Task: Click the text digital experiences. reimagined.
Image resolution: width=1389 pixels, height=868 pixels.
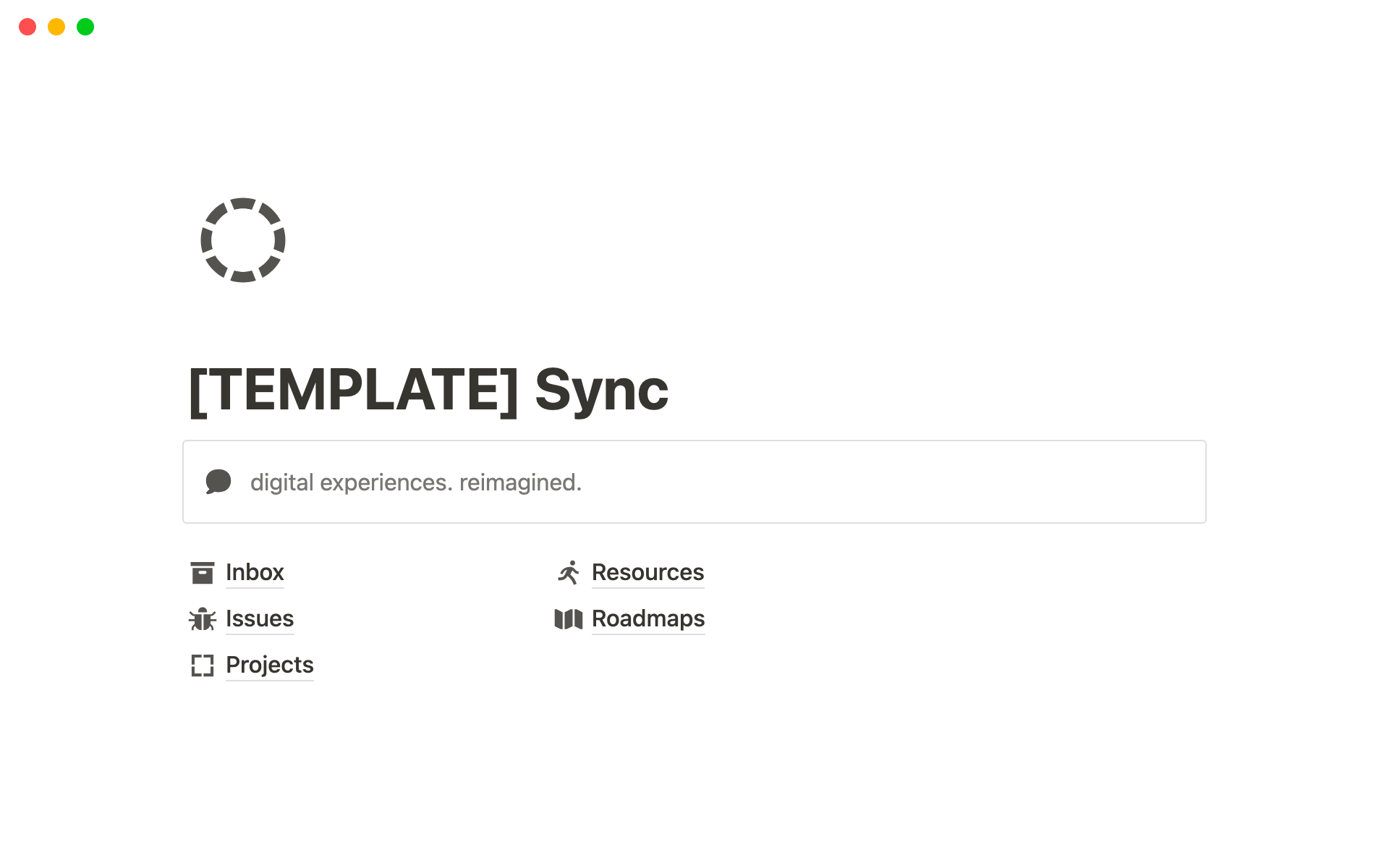Action: tap(415, 482)
